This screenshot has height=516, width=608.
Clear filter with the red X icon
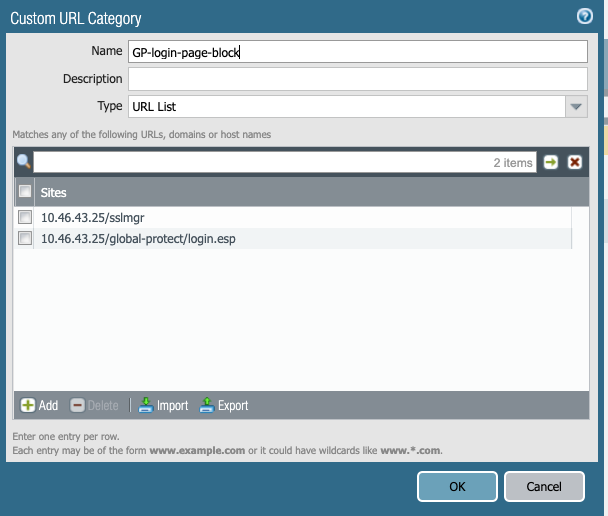[575, 162]
